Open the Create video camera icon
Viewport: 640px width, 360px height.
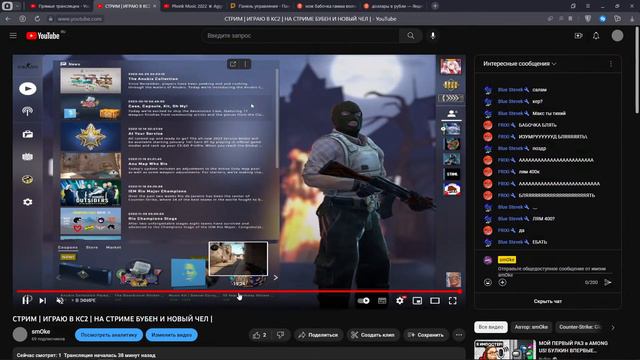[x=578, y=36]
